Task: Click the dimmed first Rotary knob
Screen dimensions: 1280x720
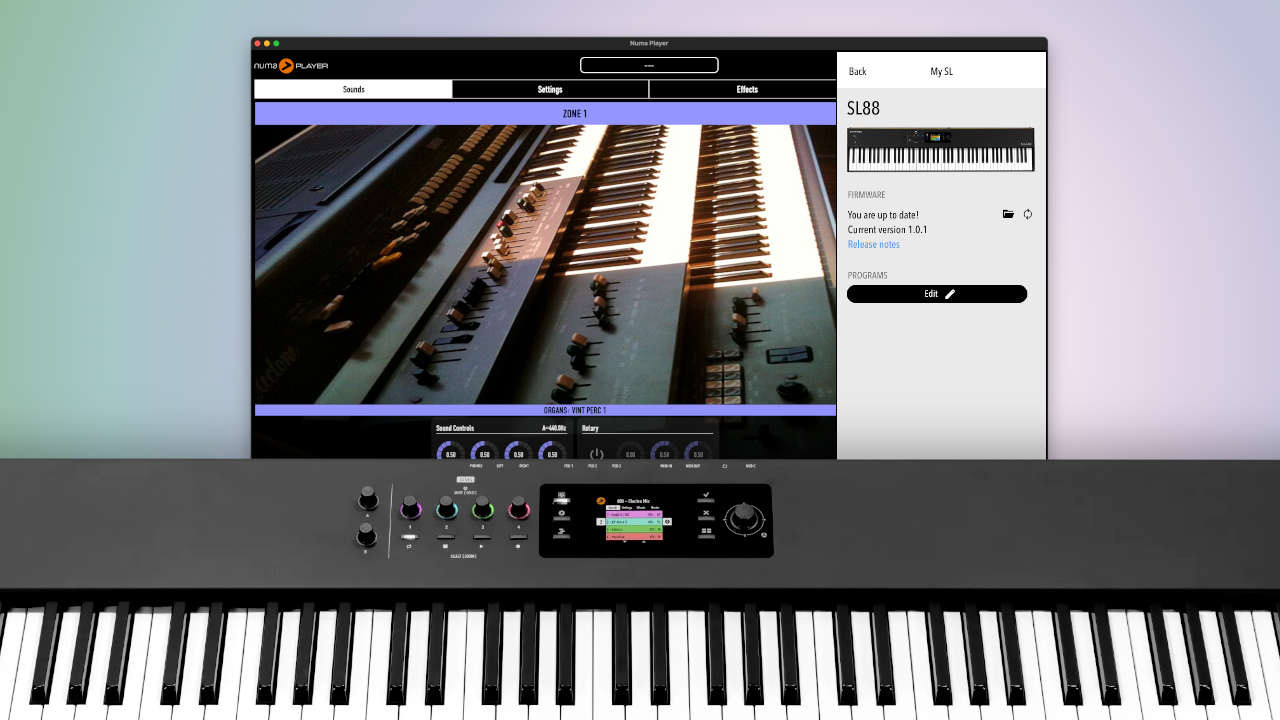Action: (630, 452)
